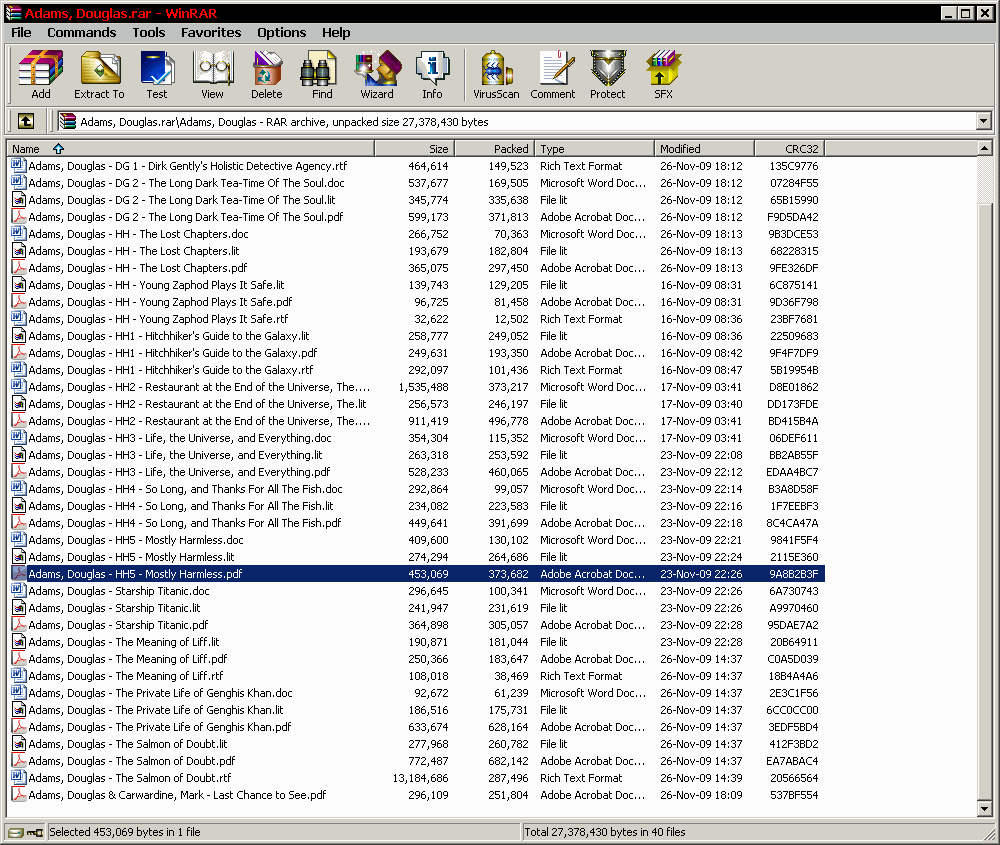The image size is (1000, 845).
Task: Open the Comment tool
Action: [552, 75]
